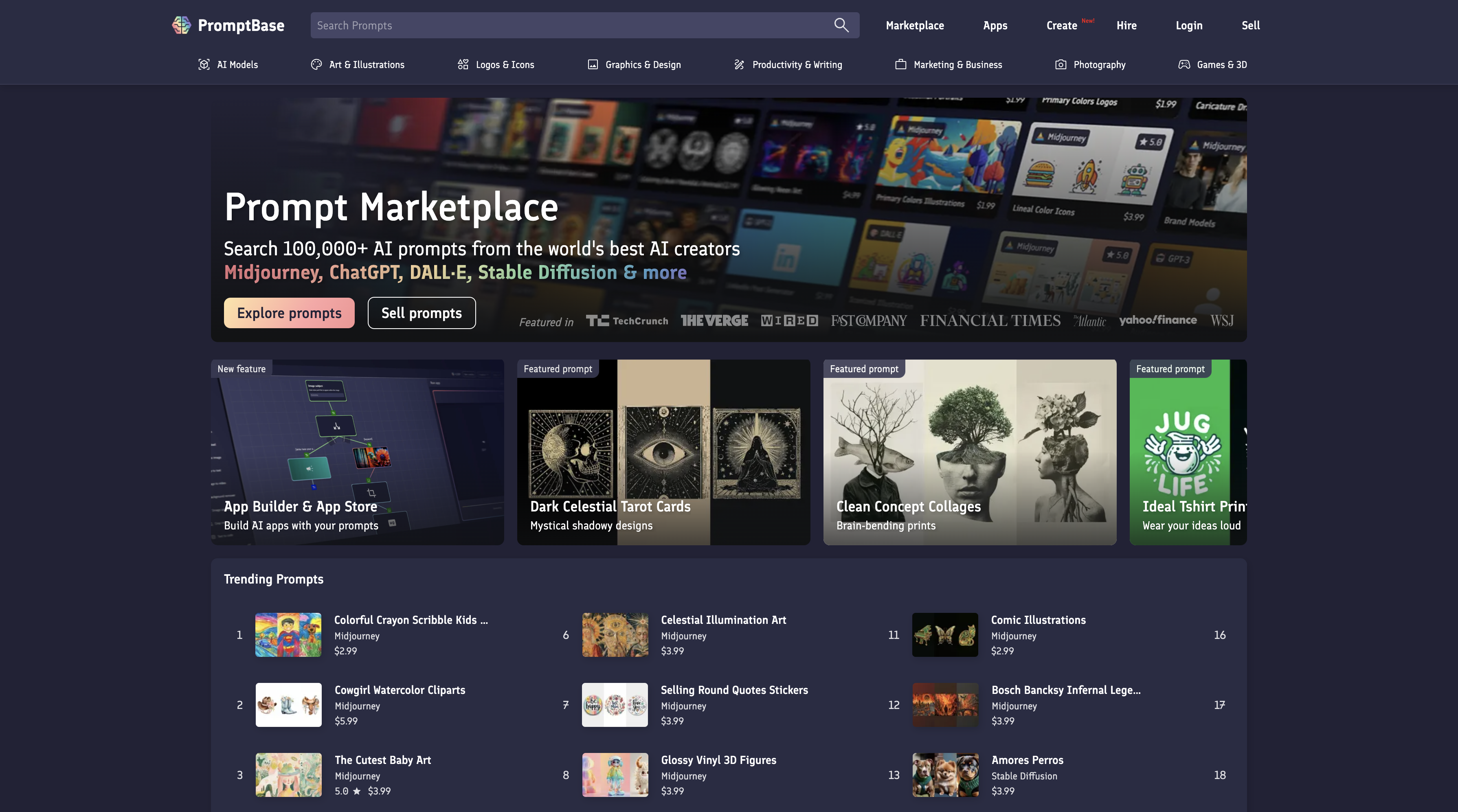Open the Dark Celestial Tarot Cards card
The width and height of the screenshot is (1458, 812).
(663, 452)
